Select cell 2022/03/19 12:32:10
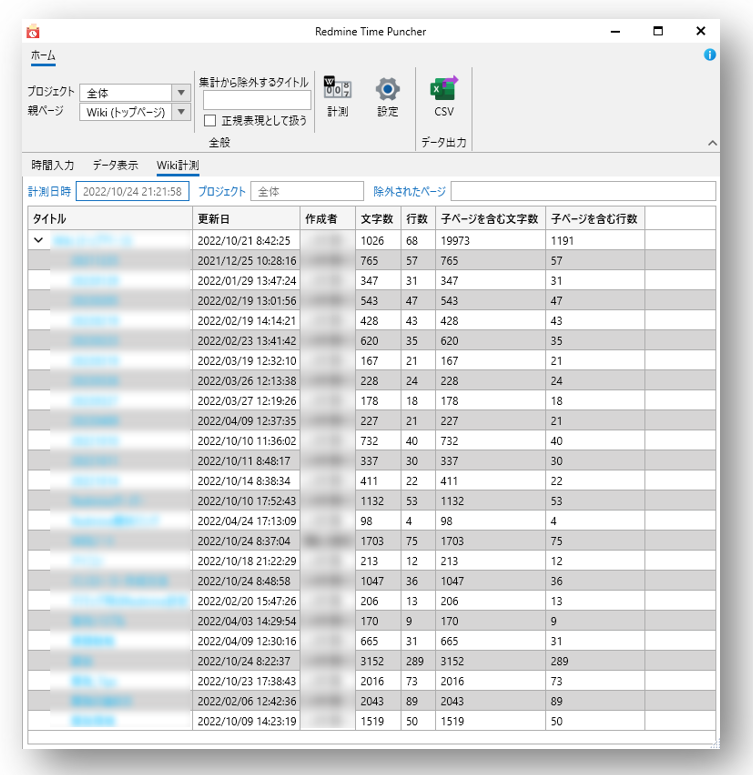Viewport: 753px width, 775px height. (246, 361)
